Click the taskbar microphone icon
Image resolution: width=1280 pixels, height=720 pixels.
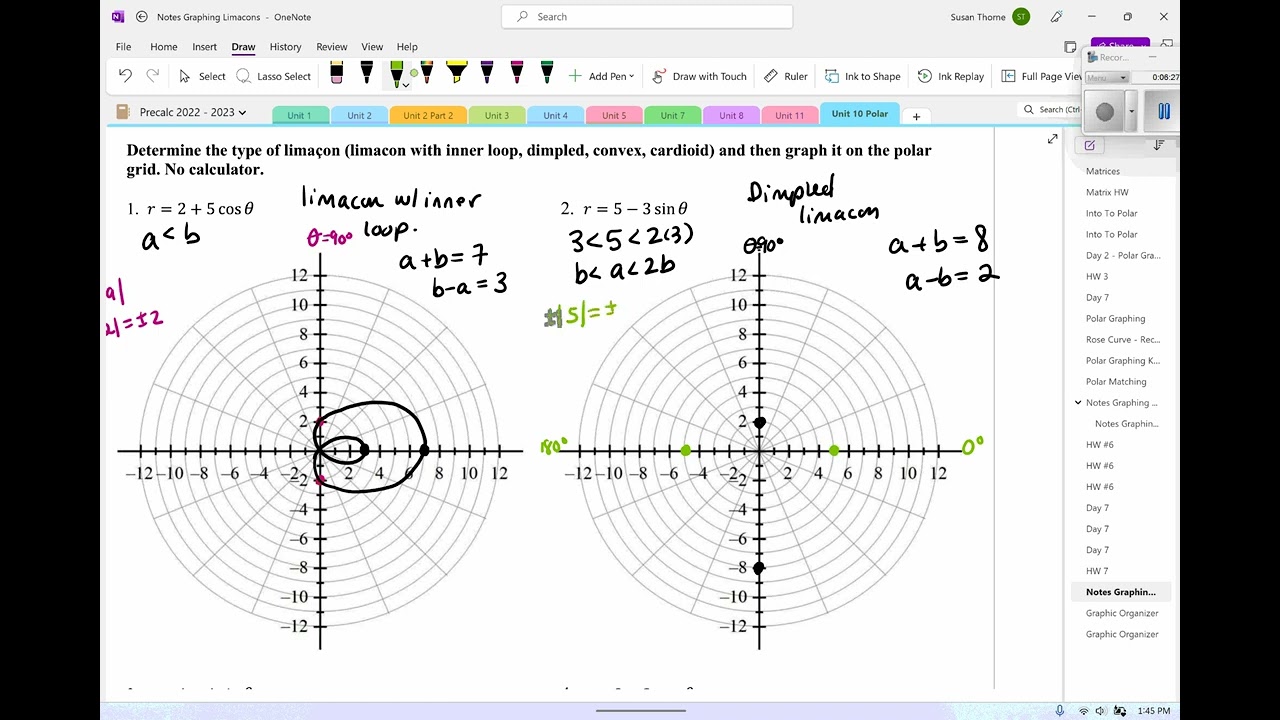point(1060,711)
